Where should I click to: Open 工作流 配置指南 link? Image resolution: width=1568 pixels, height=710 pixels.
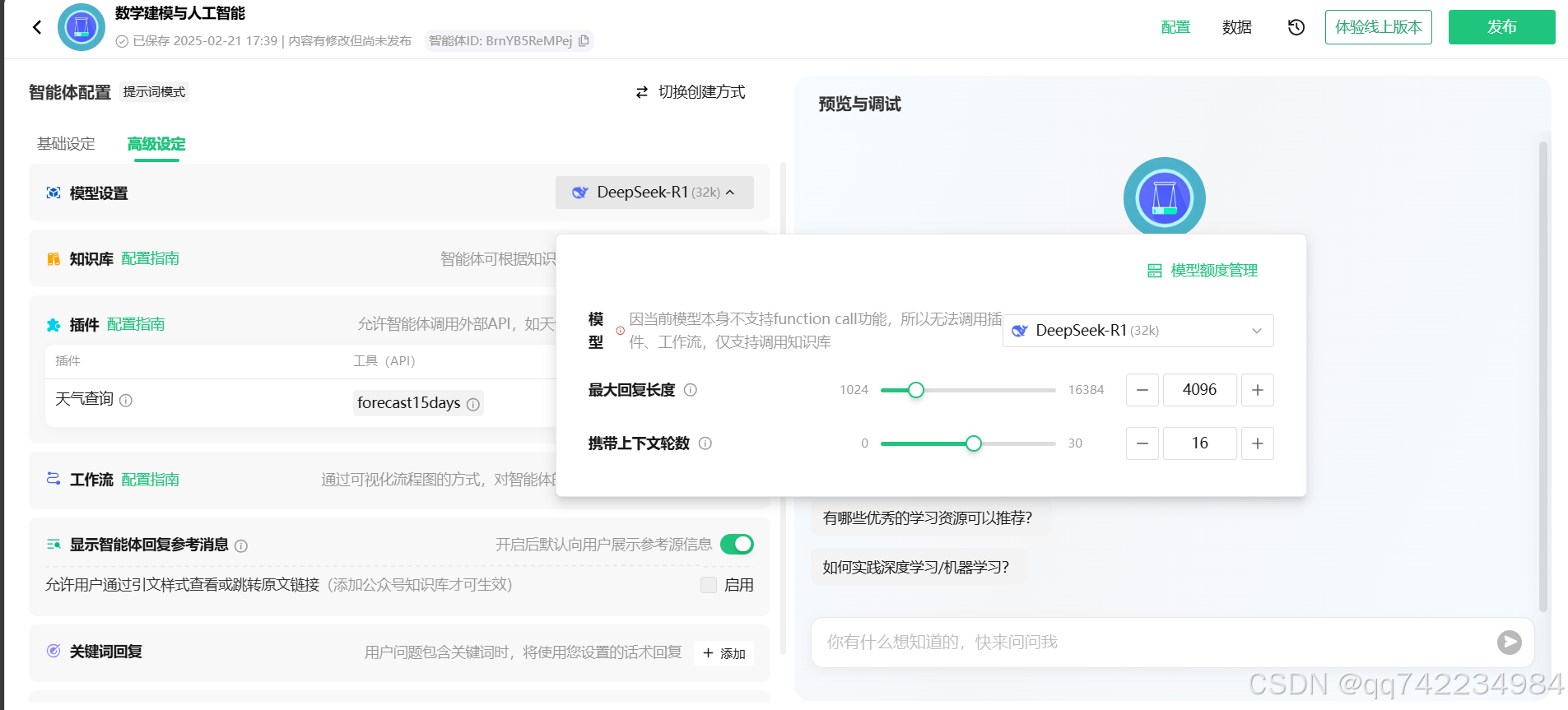point(150,480)
